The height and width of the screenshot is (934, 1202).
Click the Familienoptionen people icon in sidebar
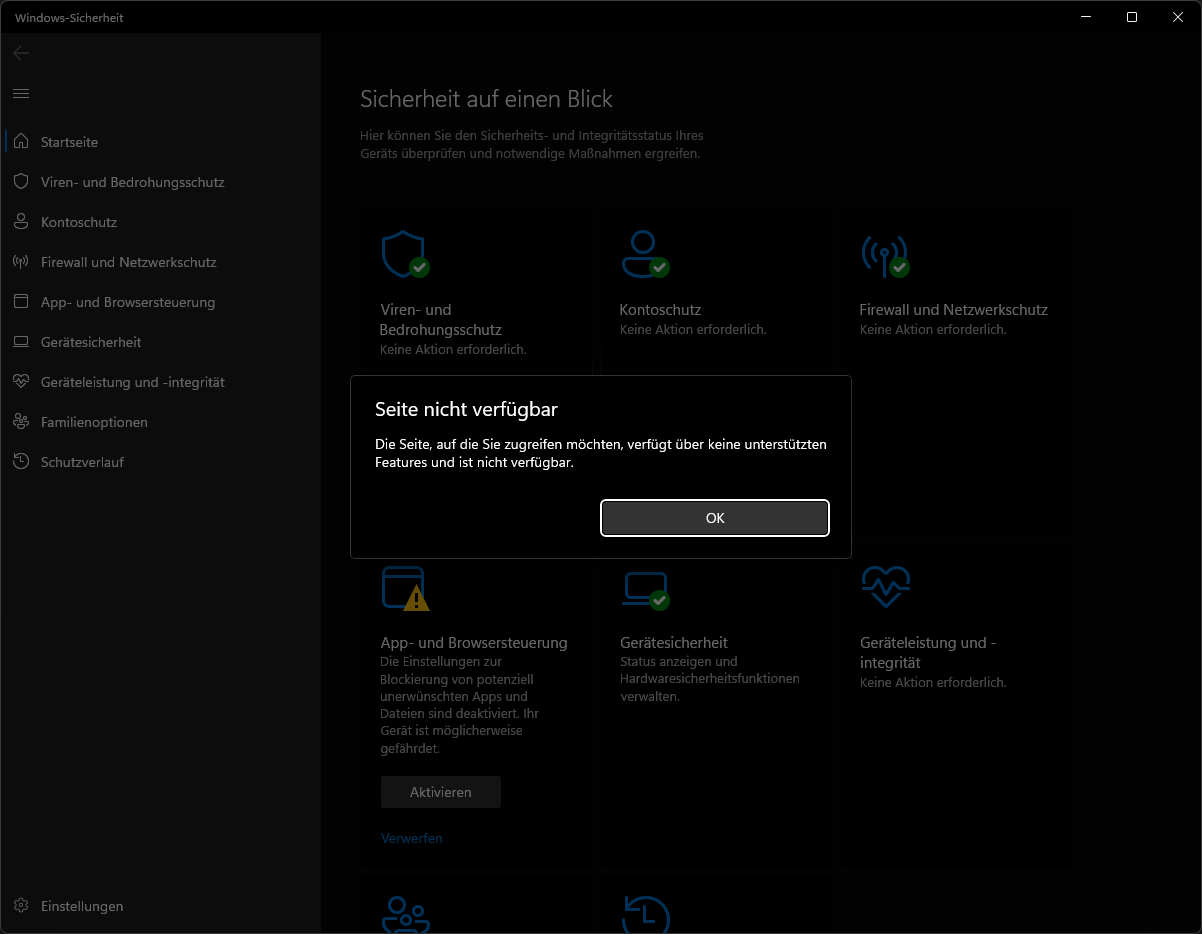coord(21,422)
